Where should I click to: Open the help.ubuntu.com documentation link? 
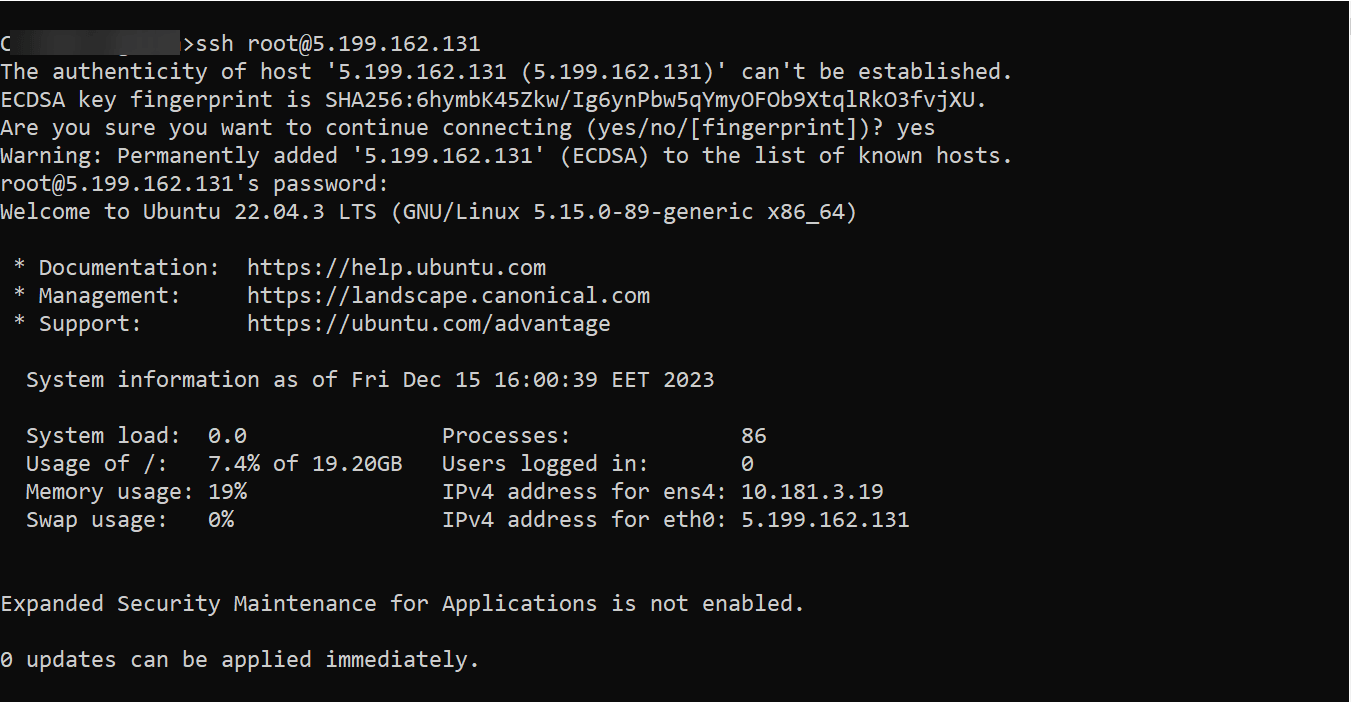pyautogui.click(x=396, y=268)
